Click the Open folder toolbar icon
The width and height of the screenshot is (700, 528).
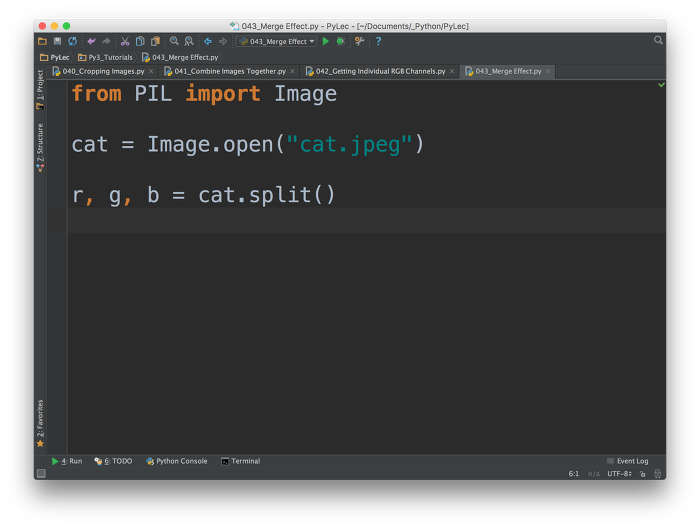[42, 41]
